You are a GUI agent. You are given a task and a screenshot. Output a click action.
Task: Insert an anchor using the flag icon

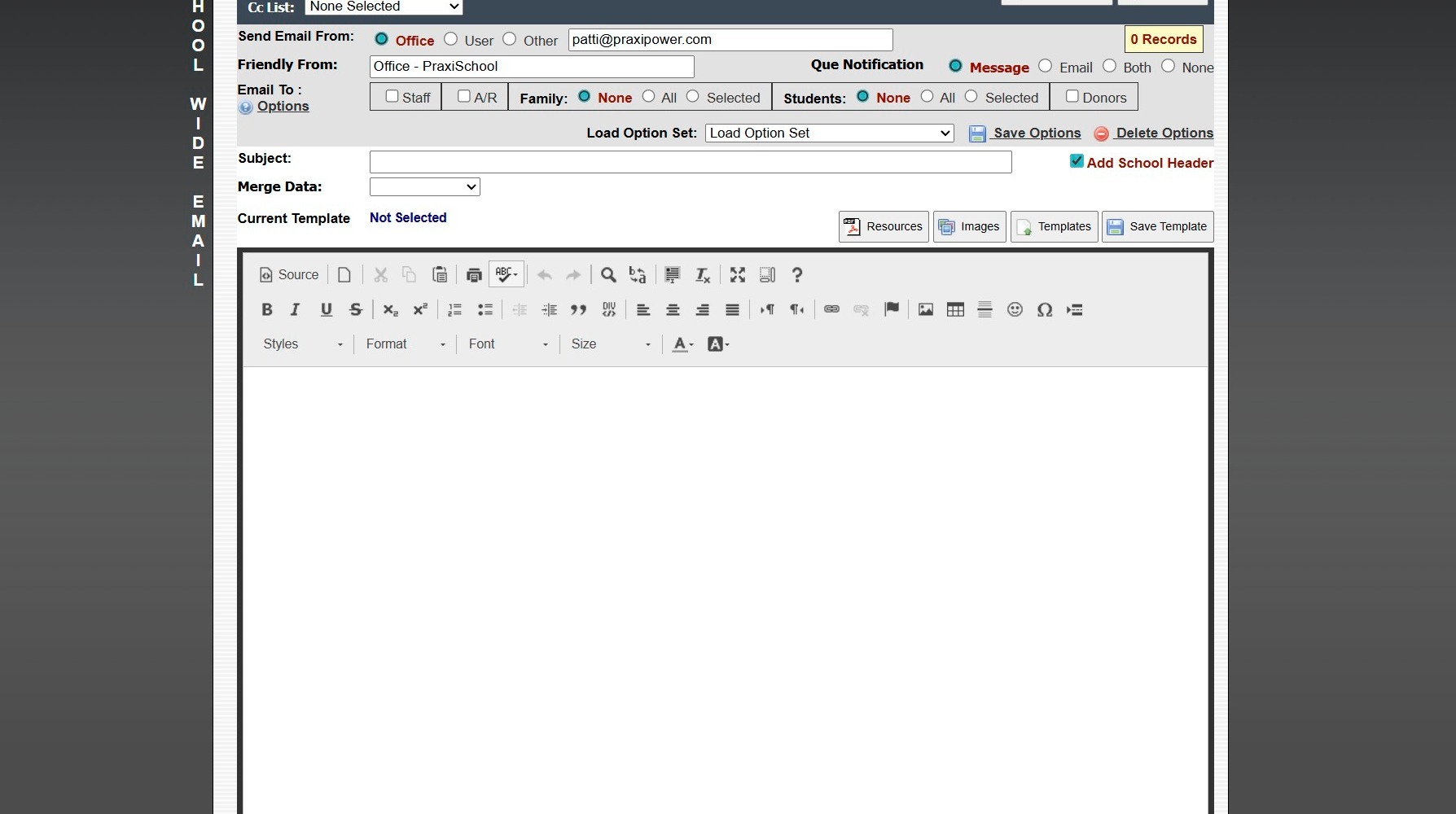coord(892,309)
